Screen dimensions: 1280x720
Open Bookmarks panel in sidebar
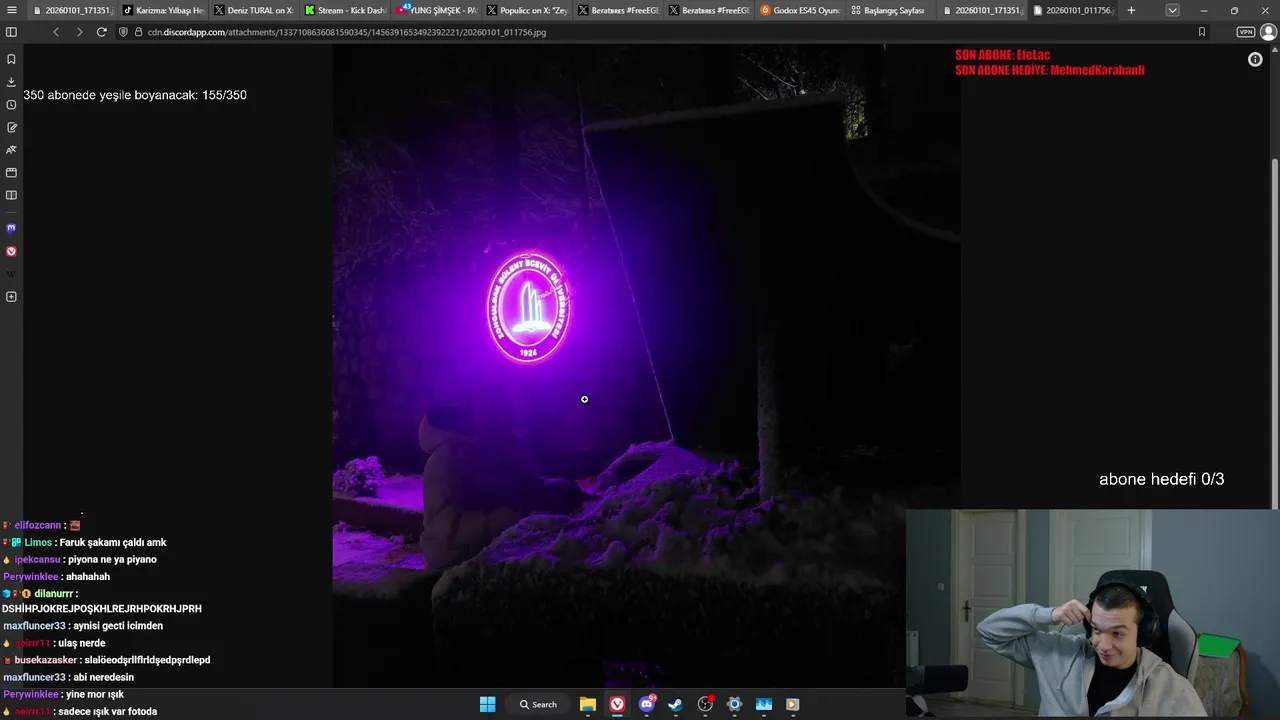(11, 59)
